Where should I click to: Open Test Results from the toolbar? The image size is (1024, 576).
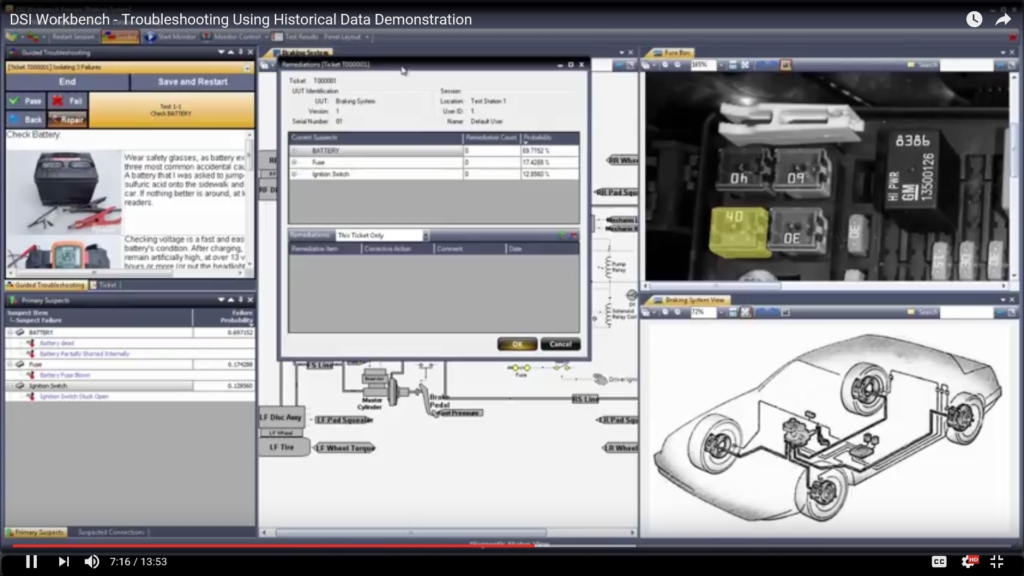click(295, 37)
